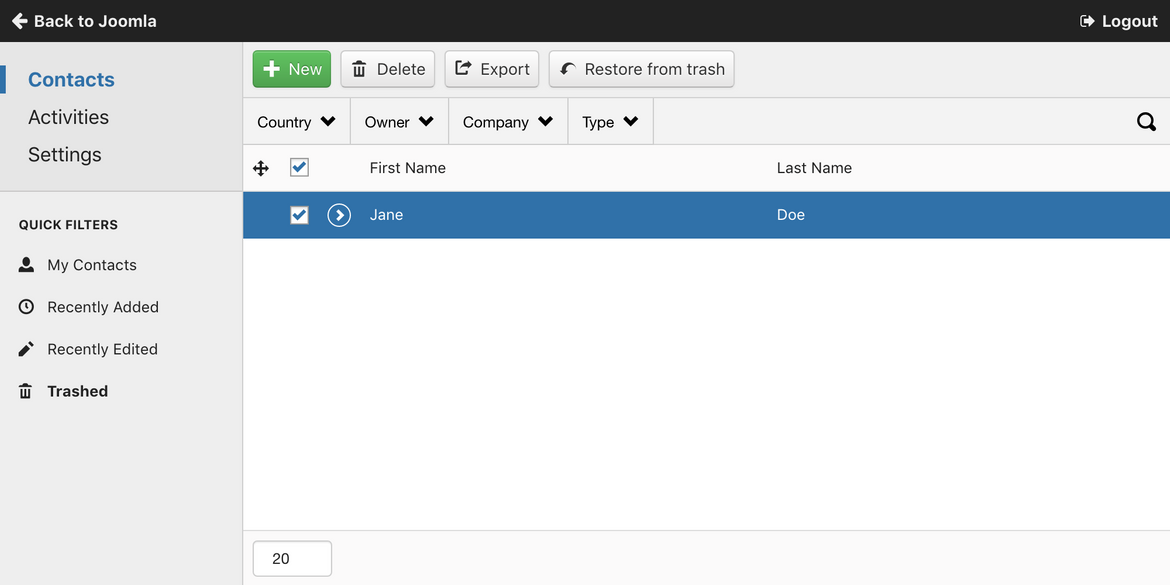Expand the Company filter dropdown
Image resolution: width=1170 pixels, height=585 pixels.
(x=508, y=122)
